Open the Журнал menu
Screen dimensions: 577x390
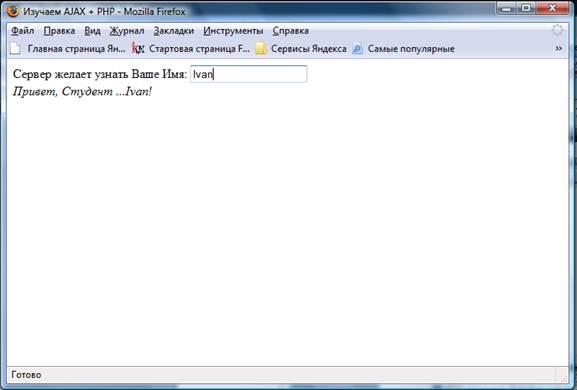pyautogui.click(x=127, y=31)
